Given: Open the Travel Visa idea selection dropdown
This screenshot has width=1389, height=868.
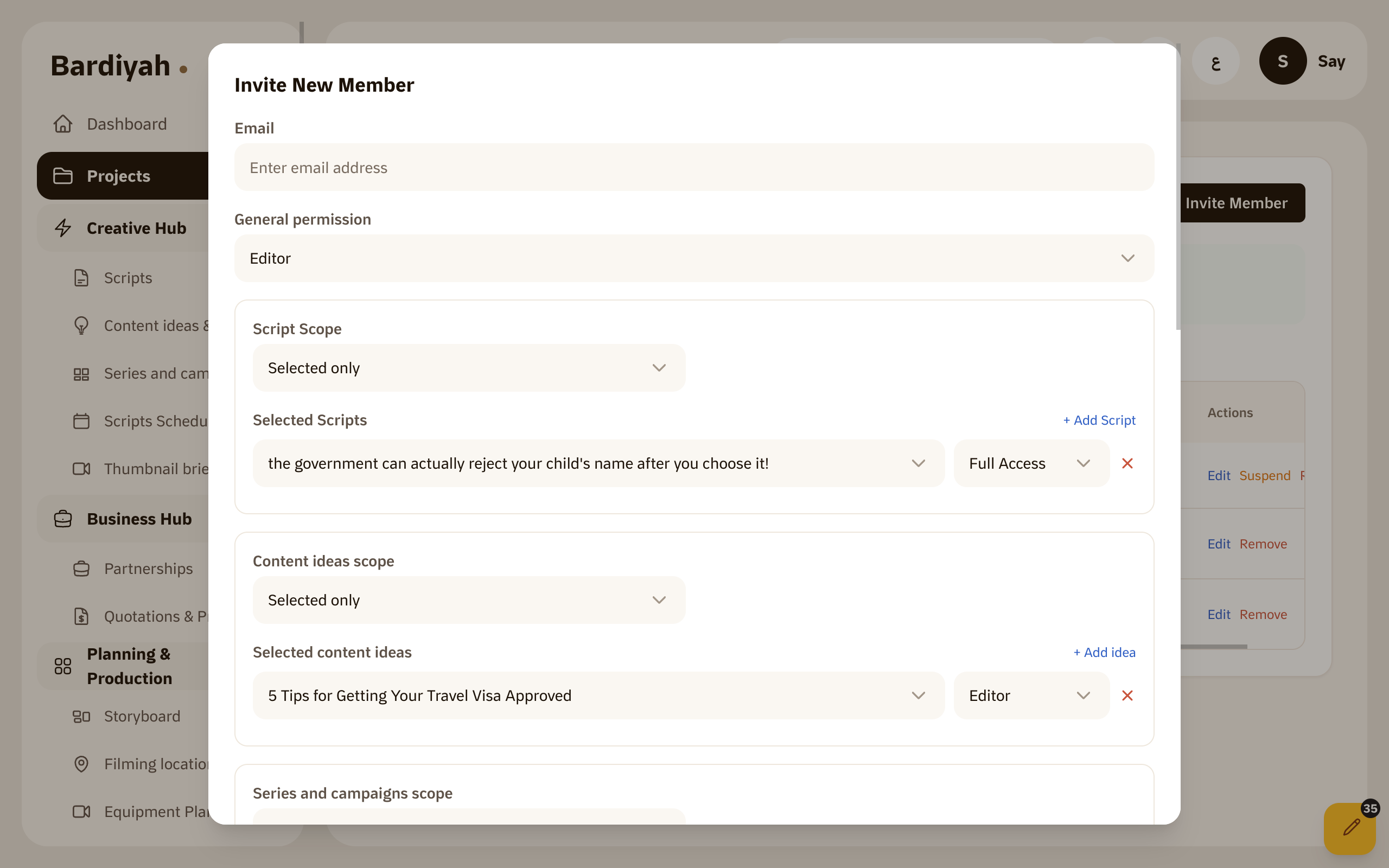Looking at the screenshot, I should [x=598, y=696].
